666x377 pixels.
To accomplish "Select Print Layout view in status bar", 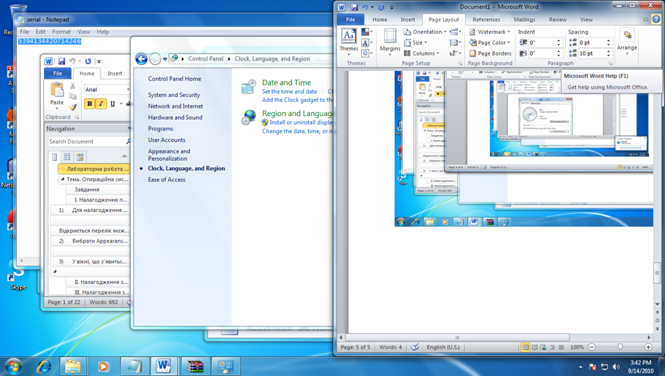I will coord(525,347).
